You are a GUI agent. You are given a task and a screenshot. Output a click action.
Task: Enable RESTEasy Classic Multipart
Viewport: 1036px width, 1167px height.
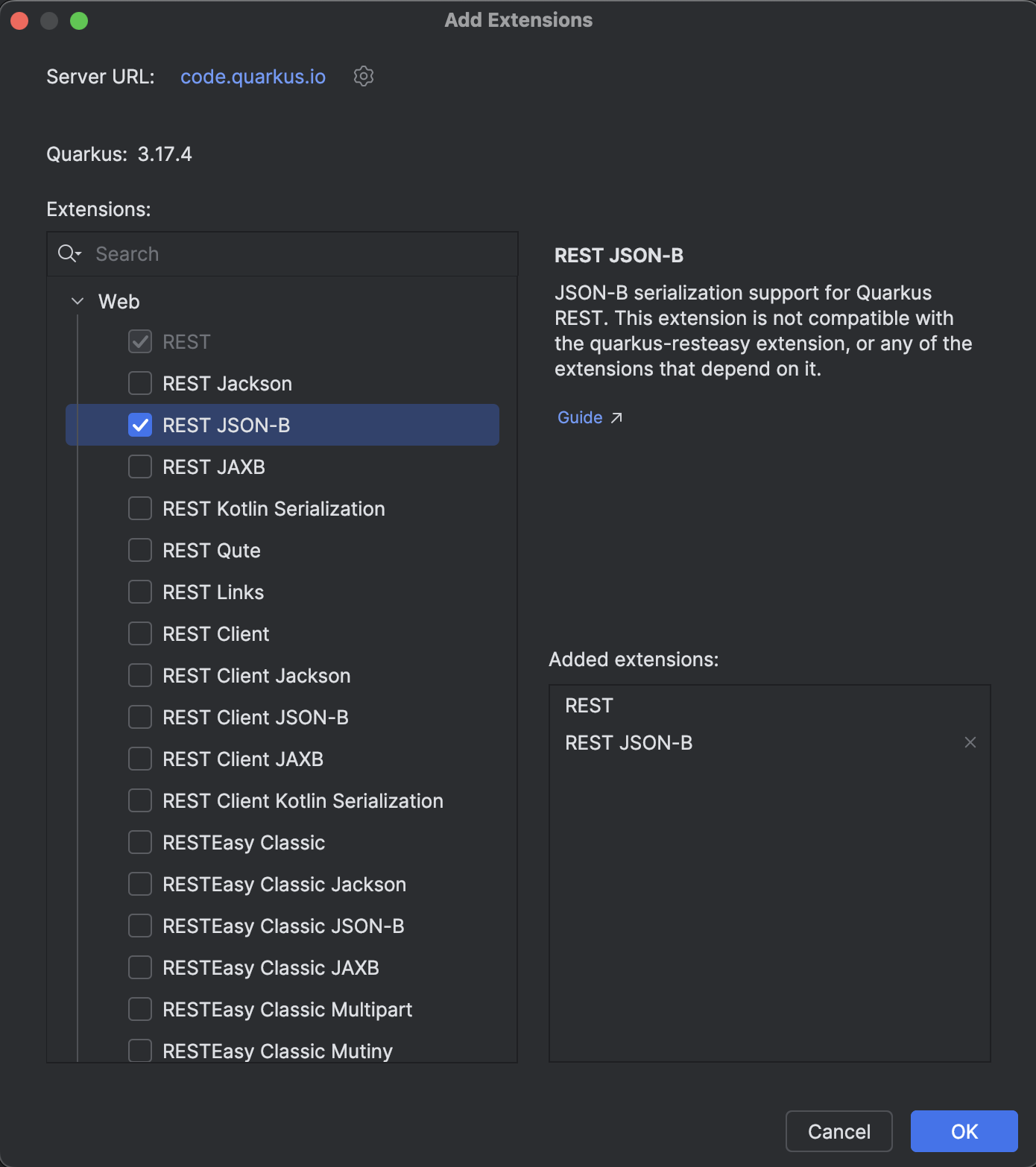[x=139, y=1009]
